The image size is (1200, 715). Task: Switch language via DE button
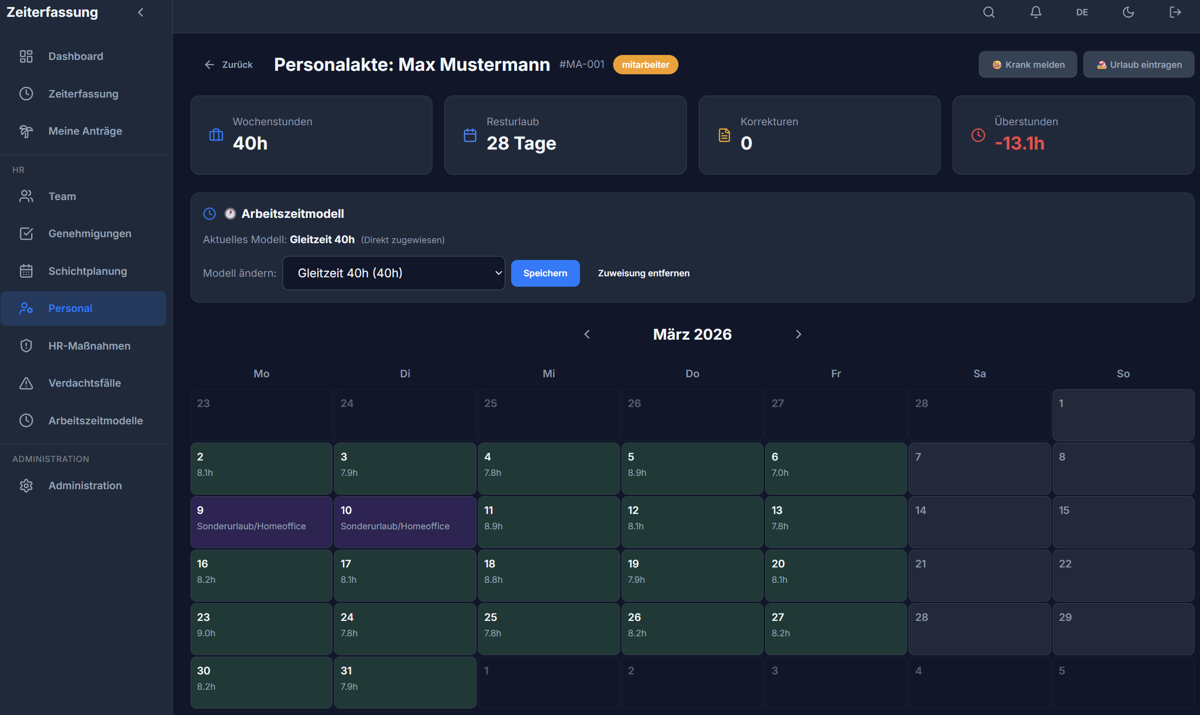pos(1082,12)
